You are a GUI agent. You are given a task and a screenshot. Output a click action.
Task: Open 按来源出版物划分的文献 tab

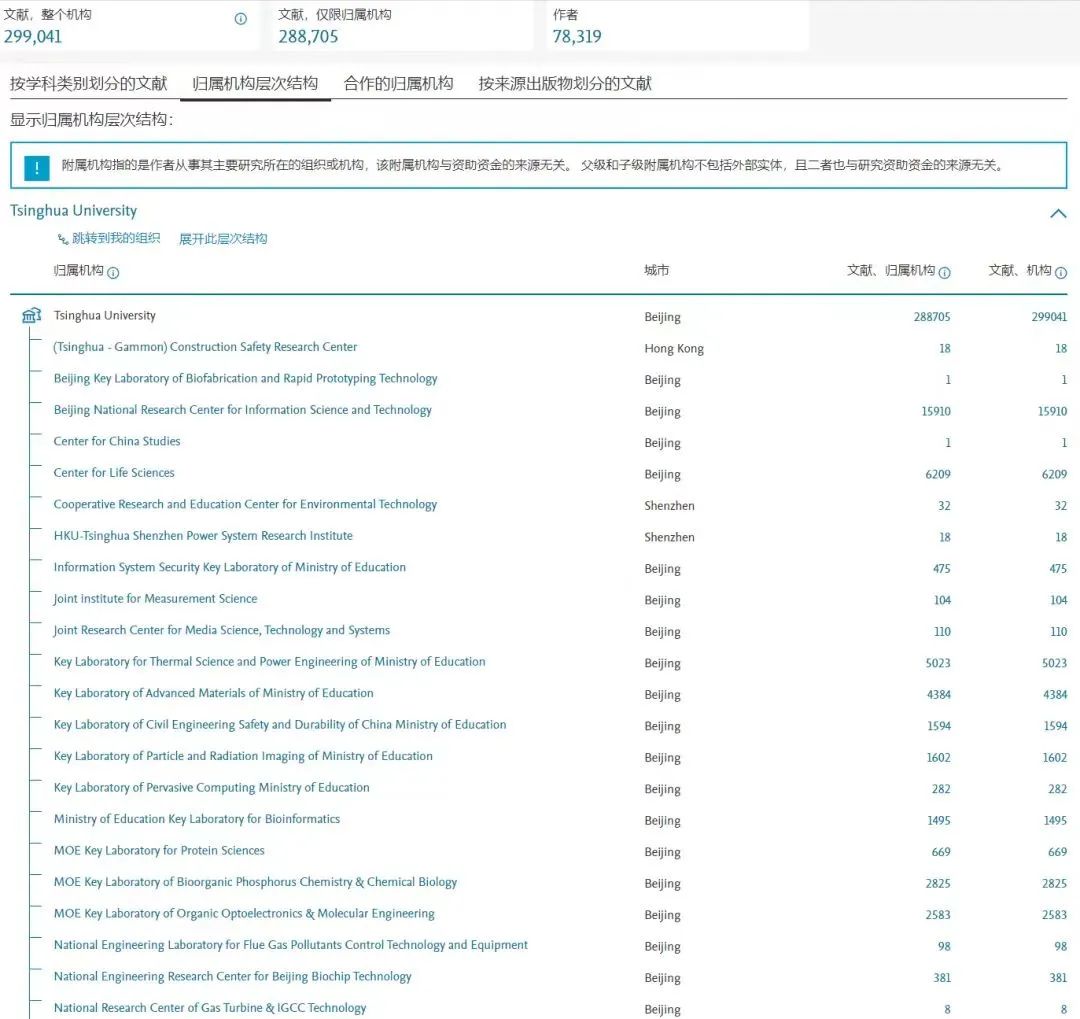coord(565,83)
